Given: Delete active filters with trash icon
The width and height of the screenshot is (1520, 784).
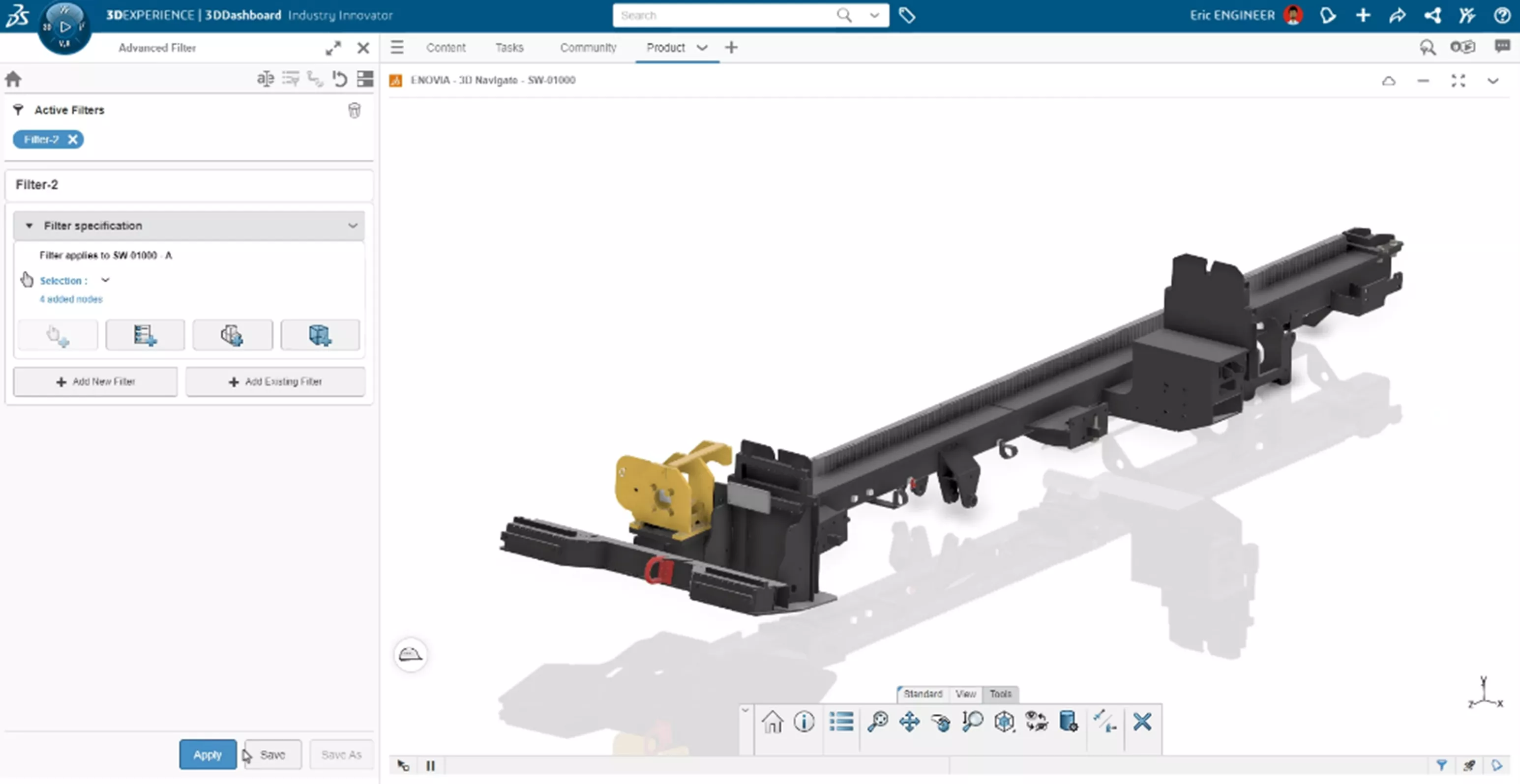Looking at the screenshot, I should tap(354, 110).
